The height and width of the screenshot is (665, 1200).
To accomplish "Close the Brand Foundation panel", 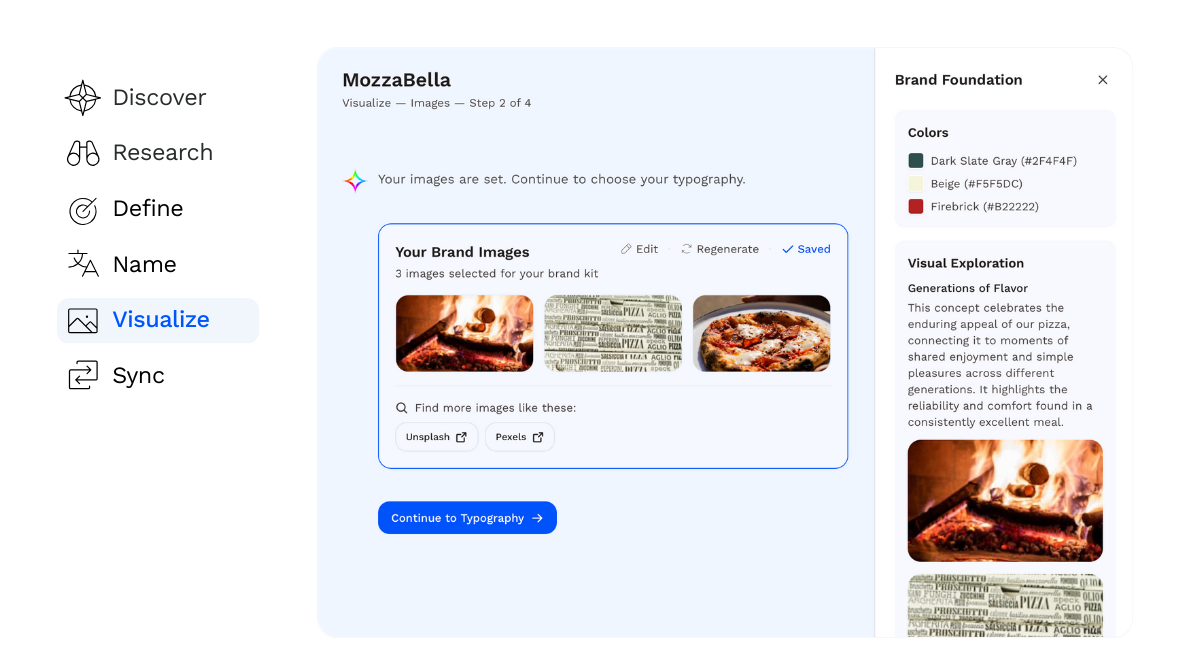I will tap(1103, 80).
